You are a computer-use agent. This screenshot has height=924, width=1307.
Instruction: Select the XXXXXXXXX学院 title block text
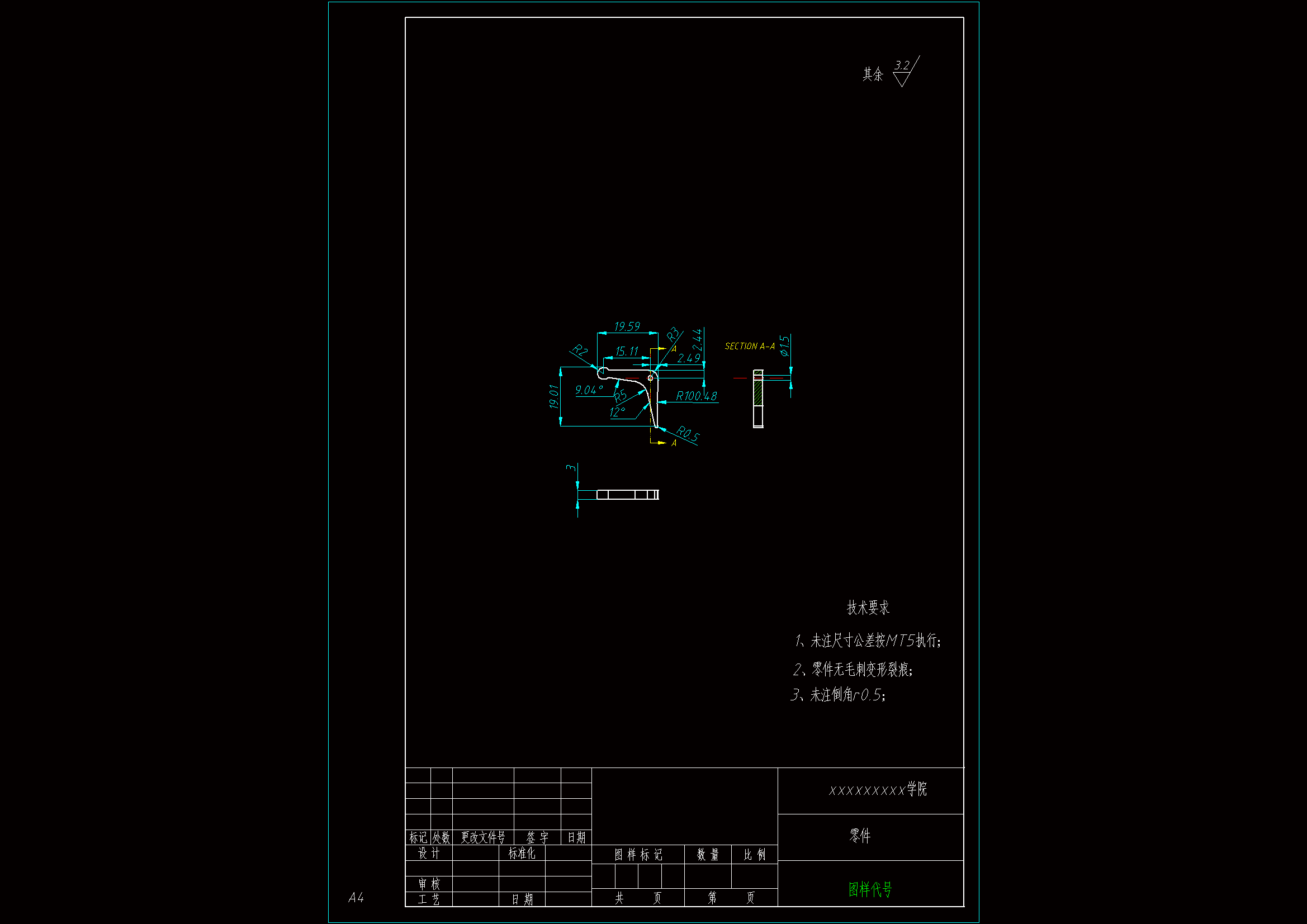877,790
